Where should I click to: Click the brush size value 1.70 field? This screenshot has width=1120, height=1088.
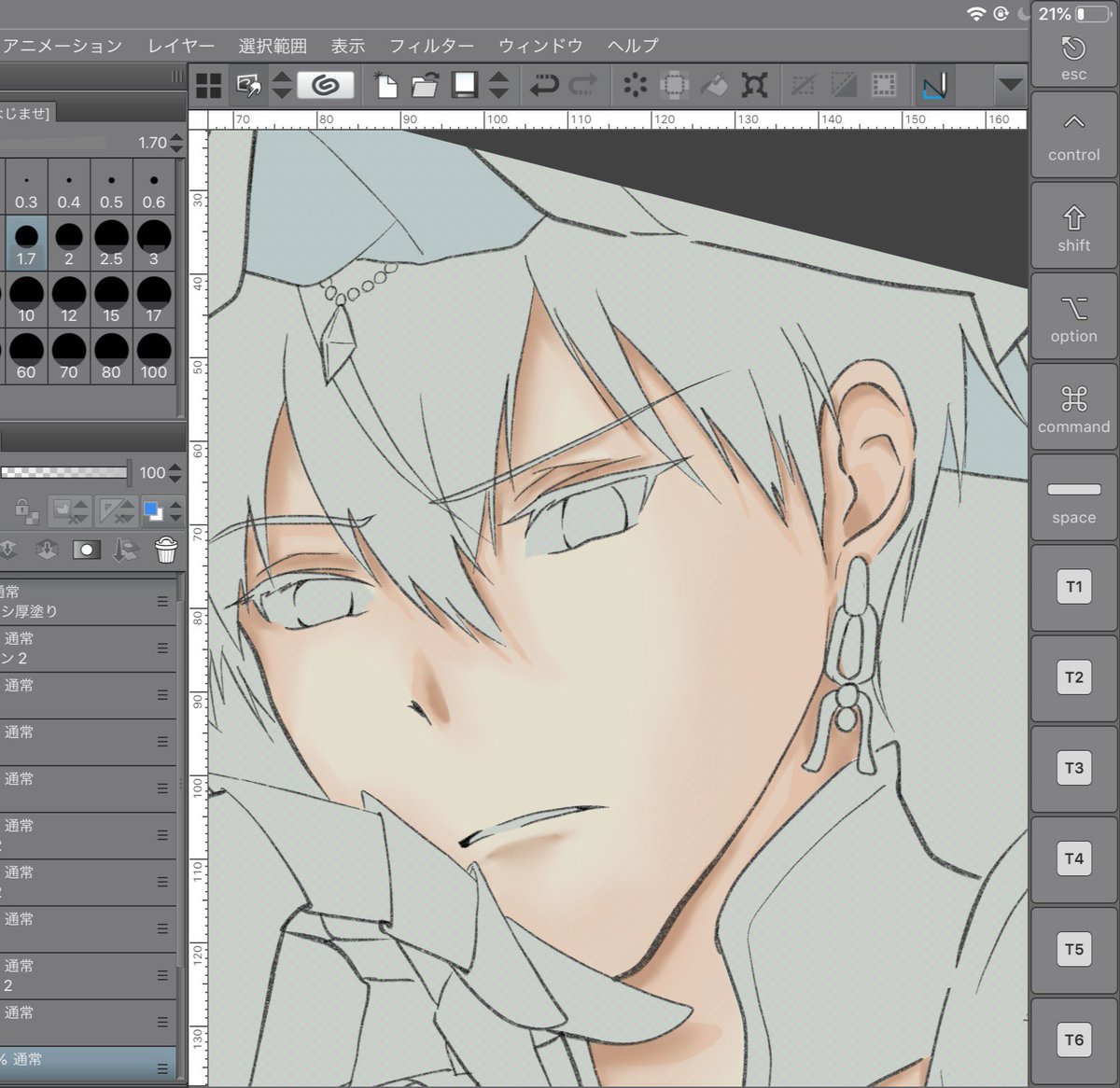click(152, 143)
